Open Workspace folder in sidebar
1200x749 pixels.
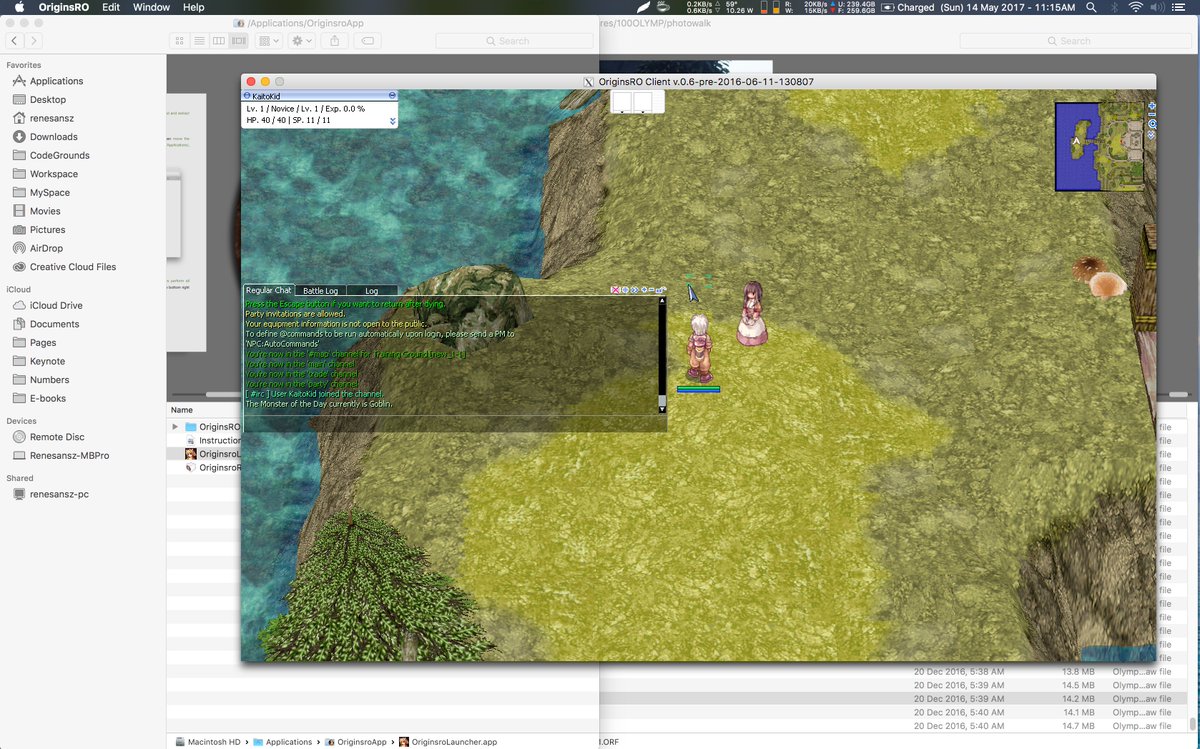point(54,174)
